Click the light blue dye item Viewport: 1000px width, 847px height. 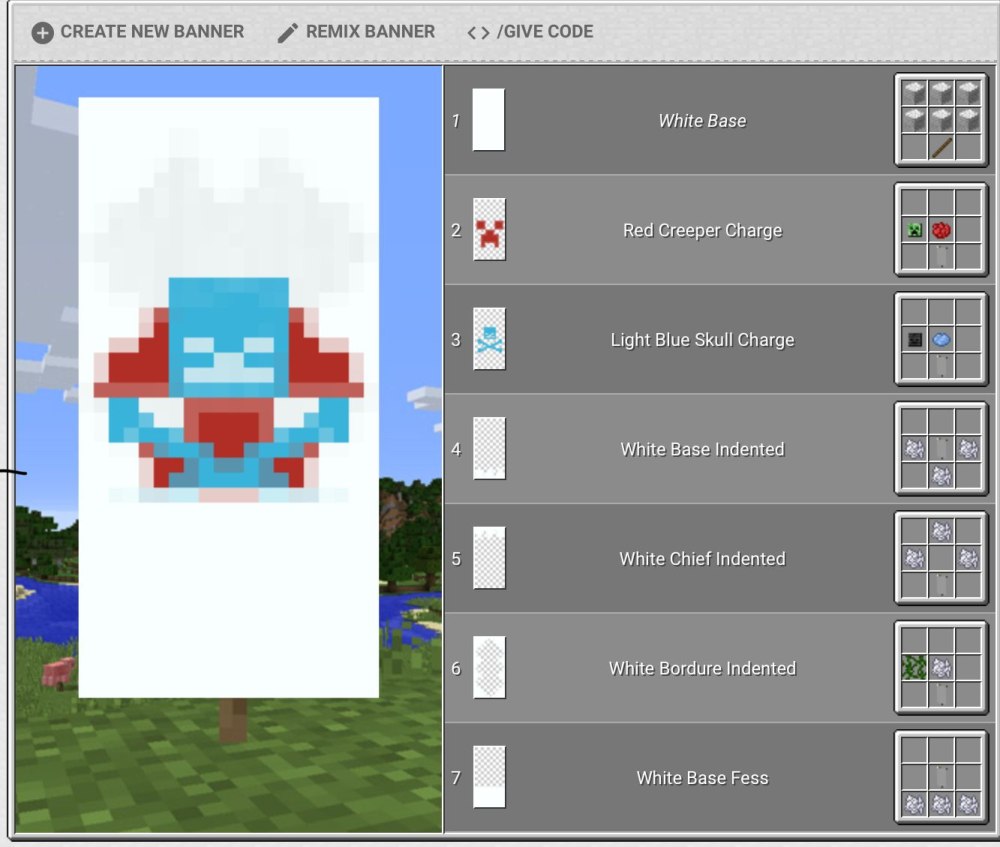tap(941, 341)
